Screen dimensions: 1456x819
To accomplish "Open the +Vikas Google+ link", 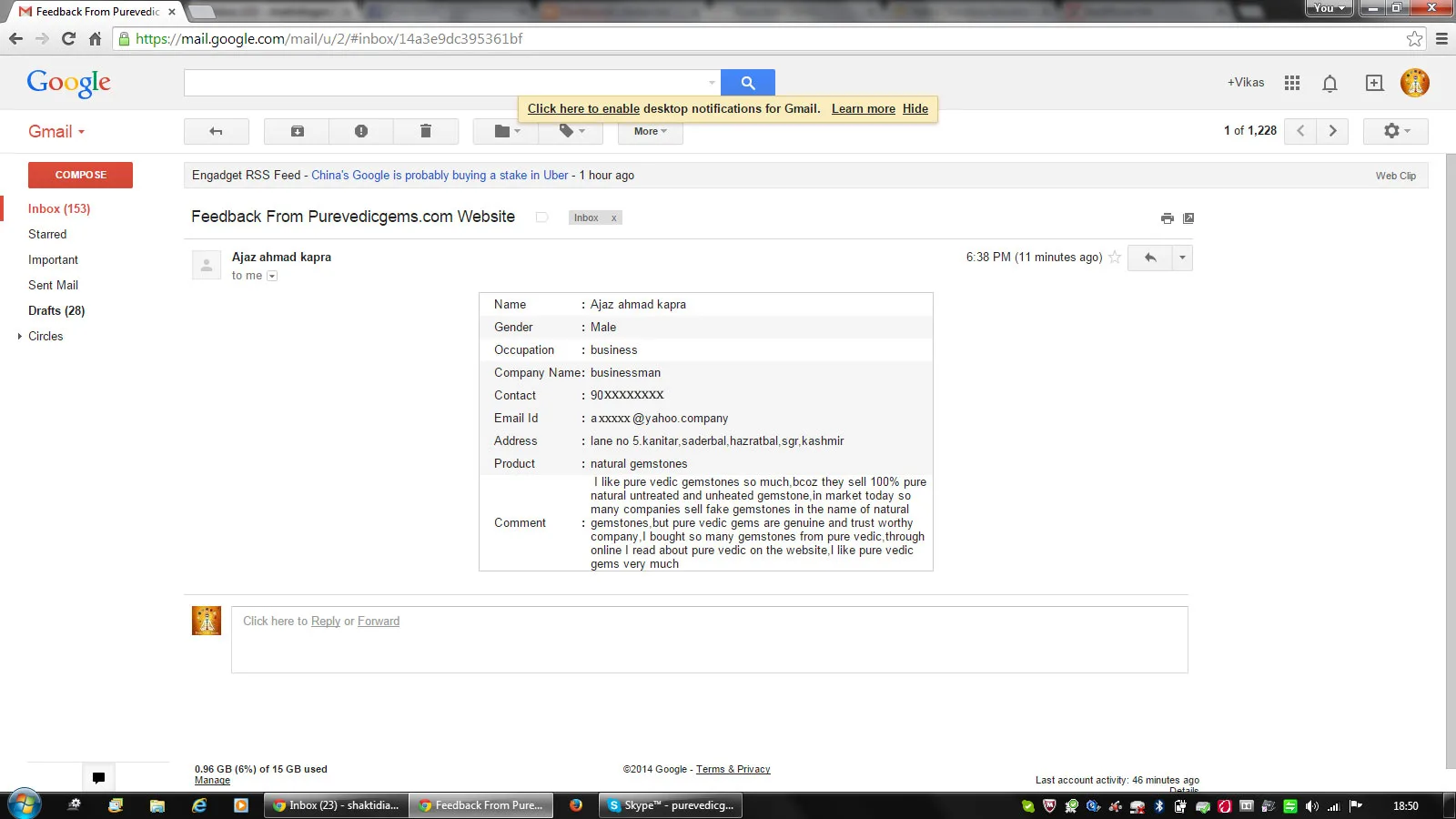I will pyautogui.click(x=1246, y=82).
